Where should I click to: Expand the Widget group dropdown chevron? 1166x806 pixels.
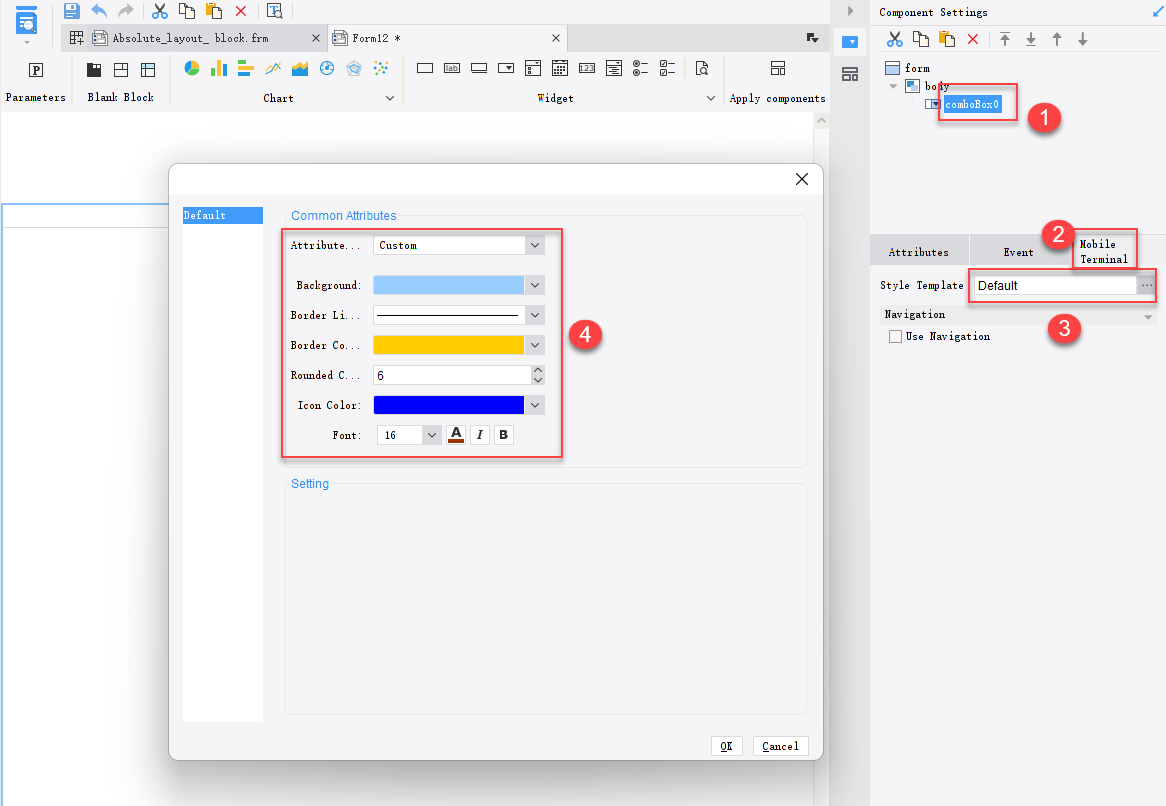711,98
